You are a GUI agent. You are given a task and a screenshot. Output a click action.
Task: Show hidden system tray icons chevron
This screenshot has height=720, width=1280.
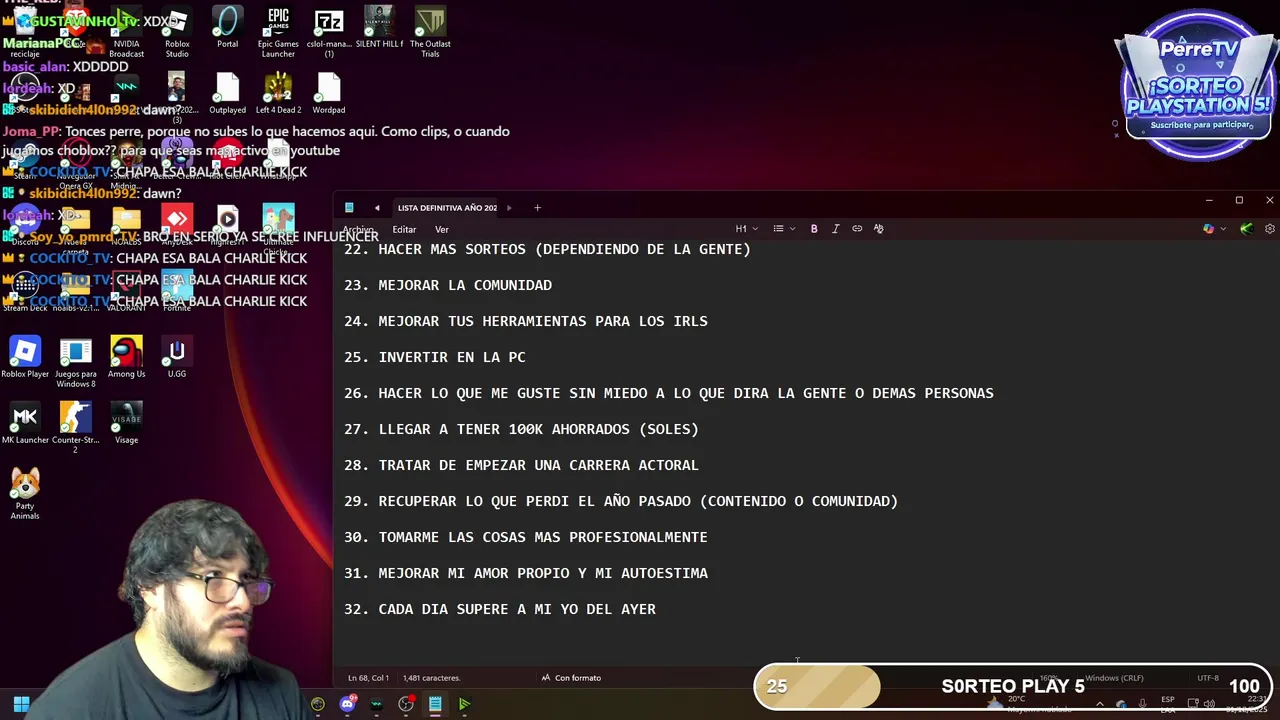[x=1100, y=704]
